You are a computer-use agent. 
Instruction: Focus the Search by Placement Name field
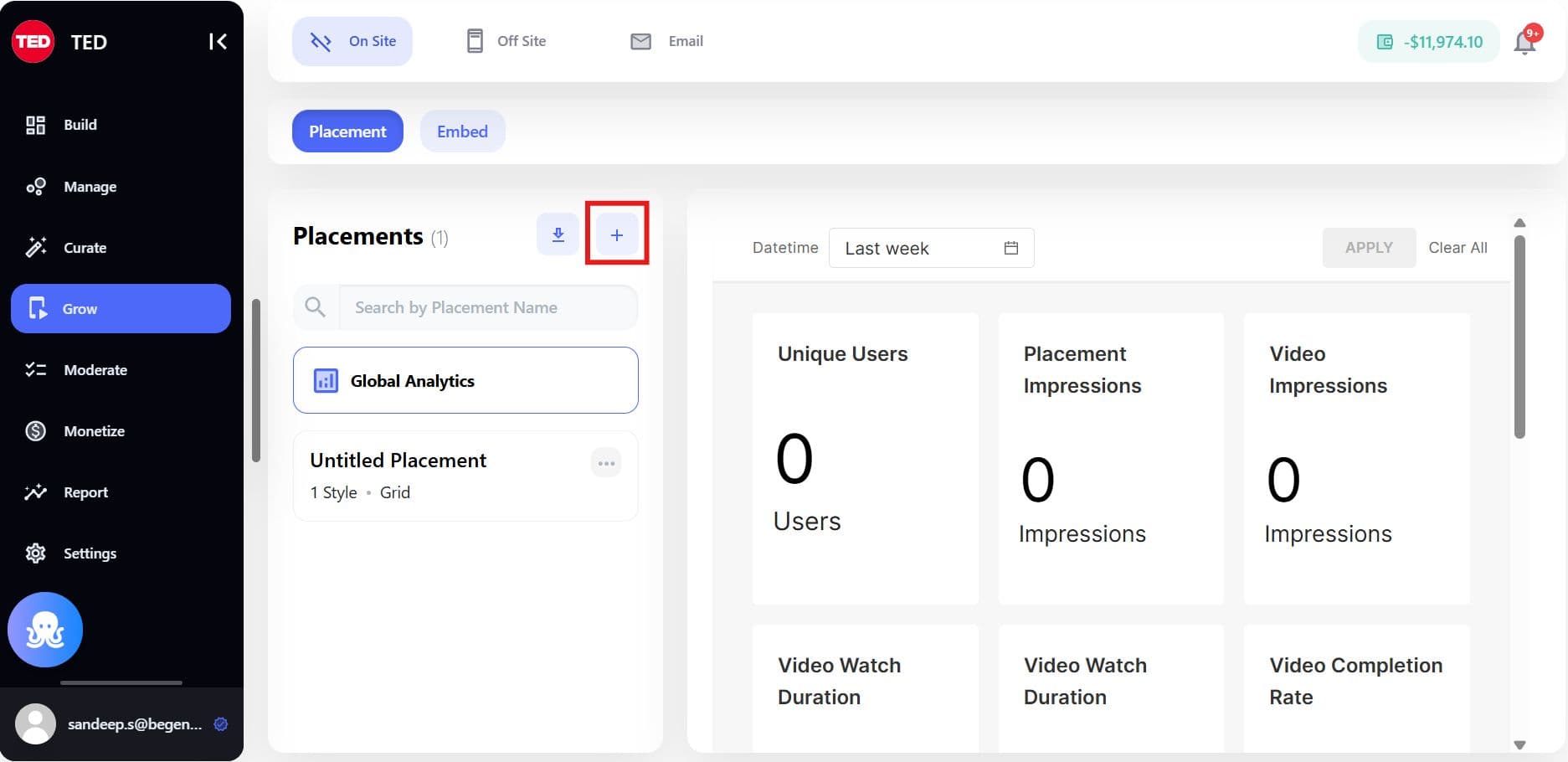click(x=488, y=307)
